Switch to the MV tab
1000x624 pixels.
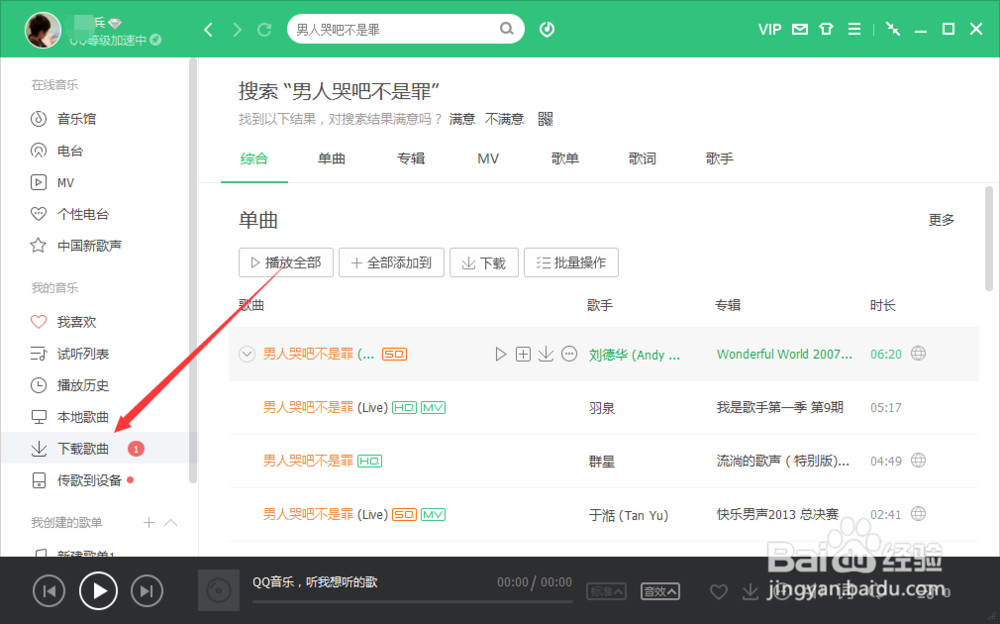point(488,159)
